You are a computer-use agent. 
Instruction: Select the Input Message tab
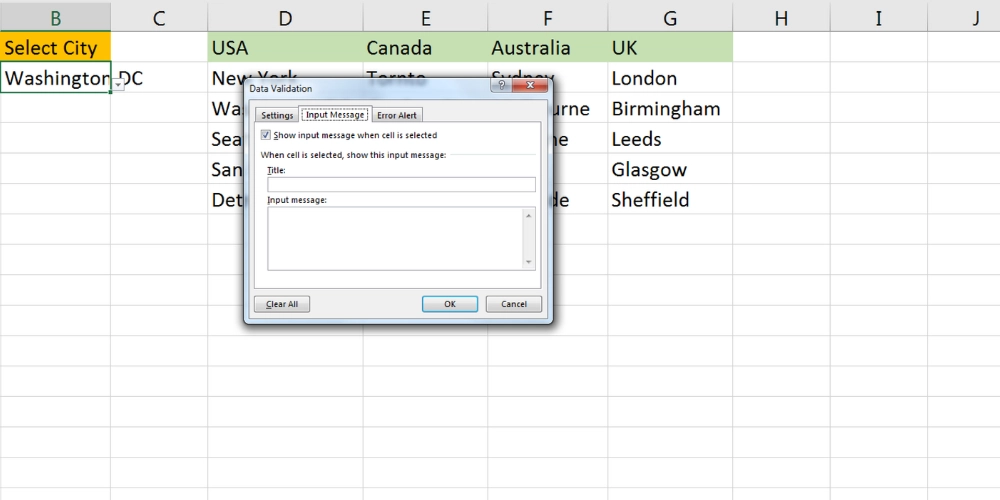point(335,115)
